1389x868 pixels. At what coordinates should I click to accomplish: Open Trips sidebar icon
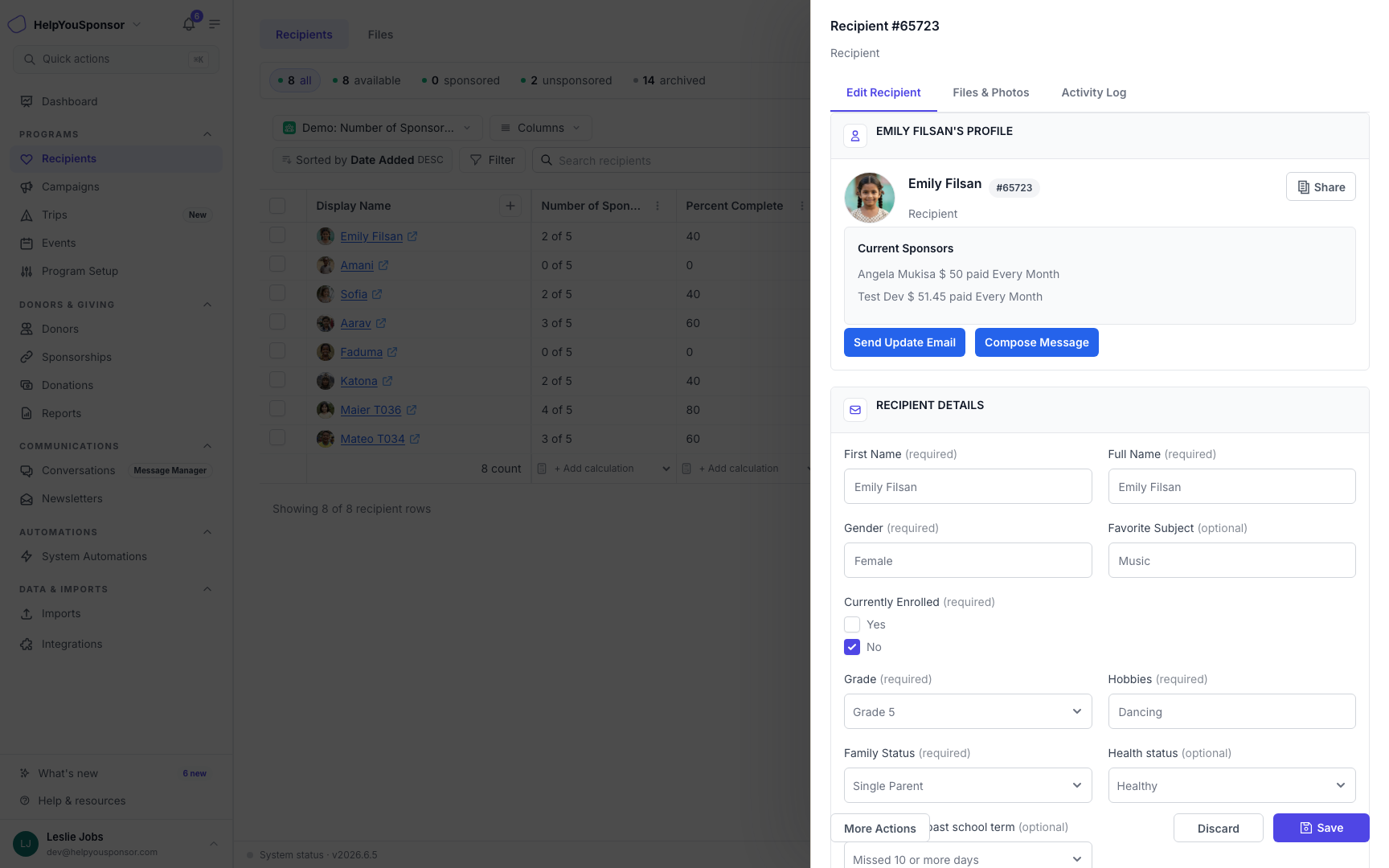(x=27, y=215)
